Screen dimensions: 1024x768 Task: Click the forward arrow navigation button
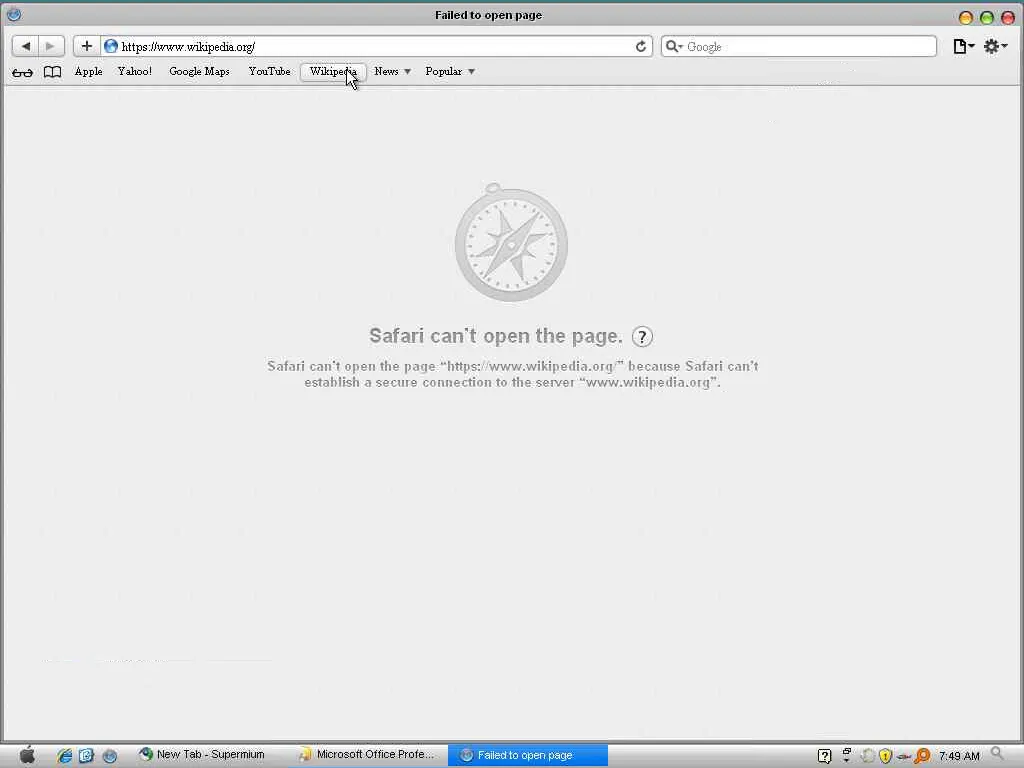tap(51, 46)
